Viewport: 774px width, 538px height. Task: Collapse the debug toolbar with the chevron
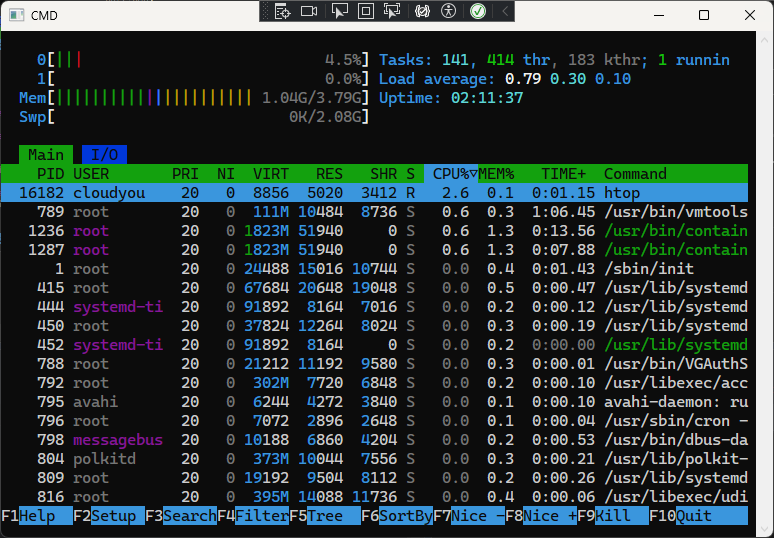(x=505, y=11)
